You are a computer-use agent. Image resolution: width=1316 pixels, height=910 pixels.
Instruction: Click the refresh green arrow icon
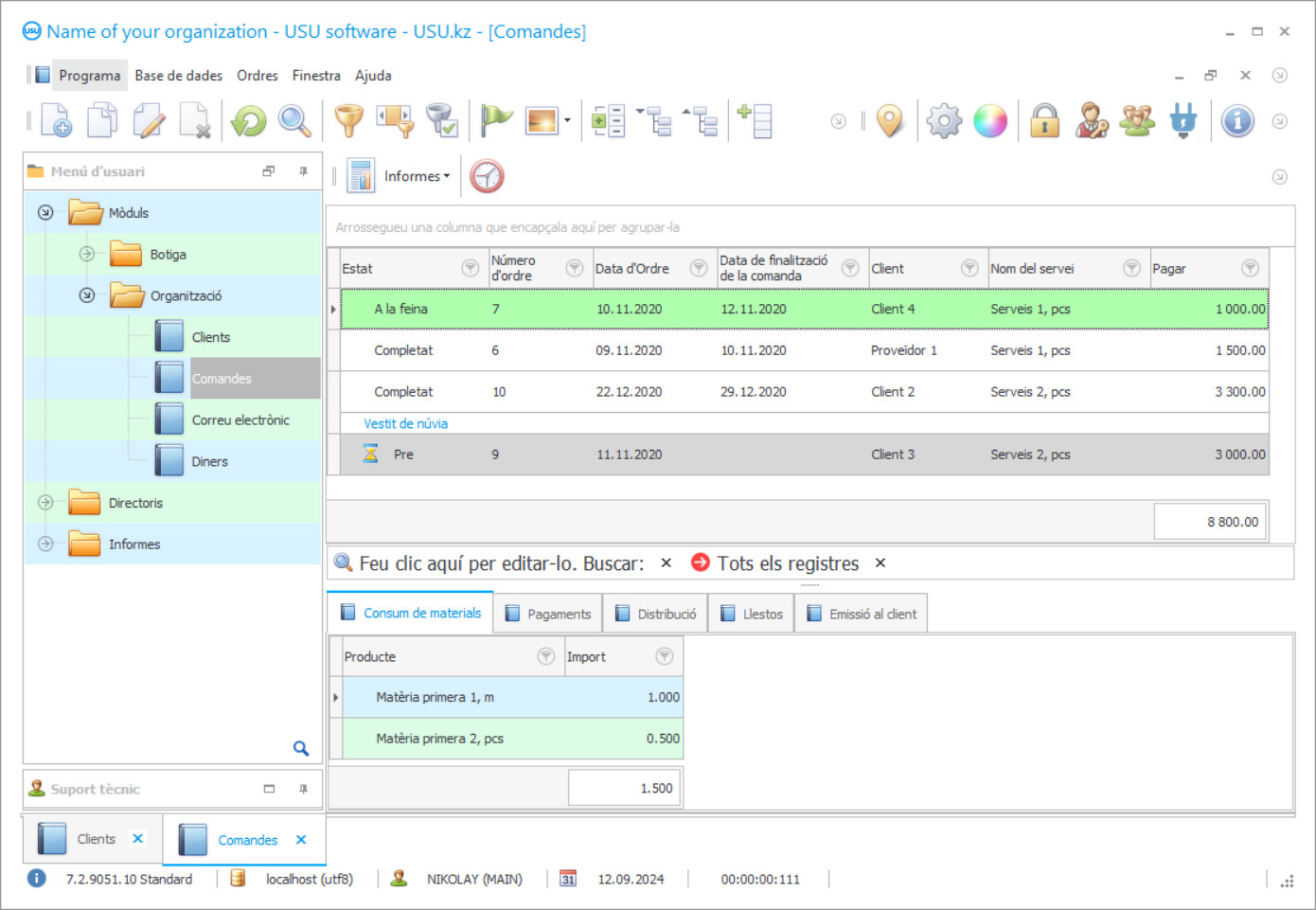[249, 121]
